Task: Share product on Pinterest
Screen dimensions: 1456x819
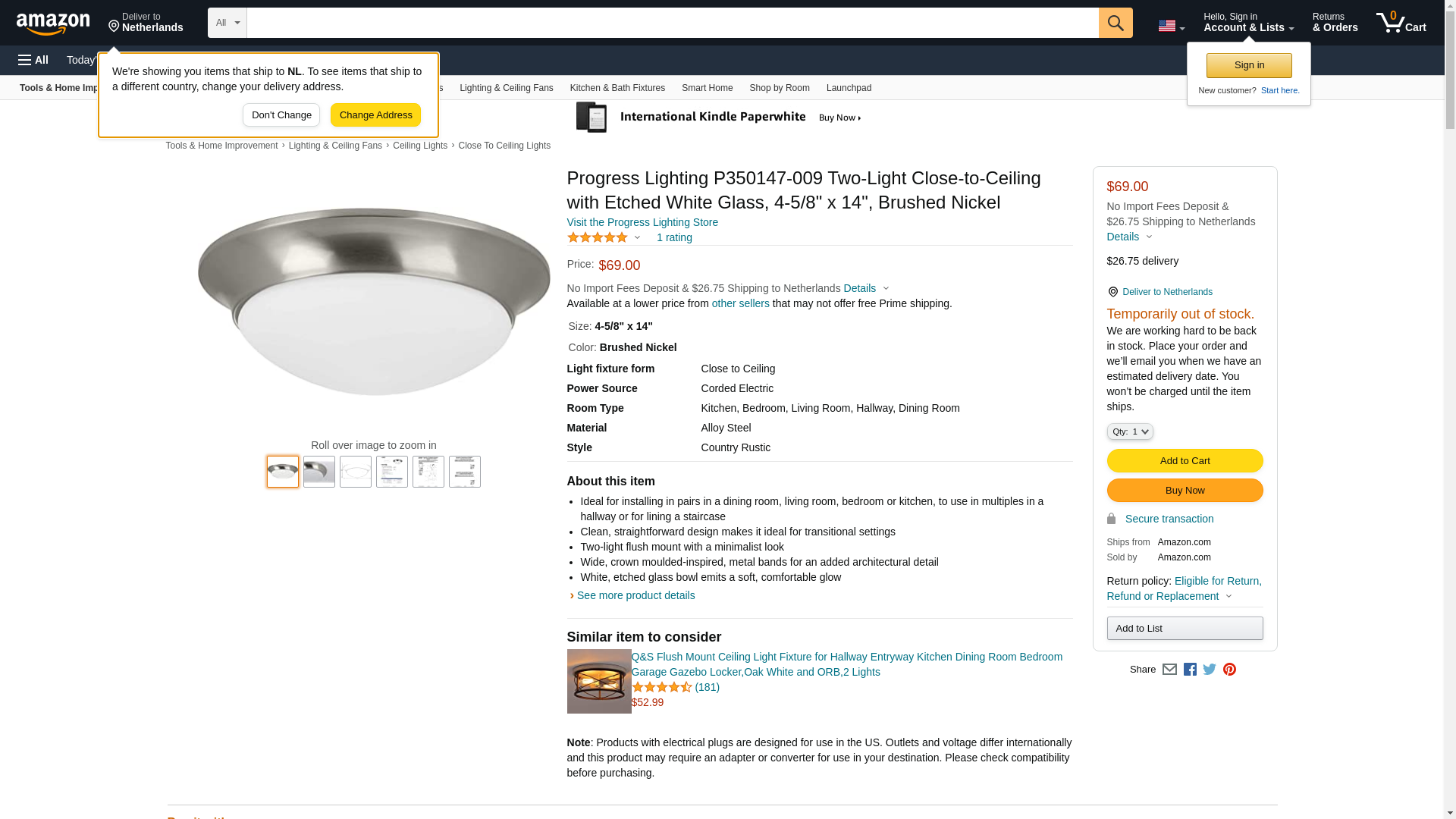Action: [x=1229, y=670]
